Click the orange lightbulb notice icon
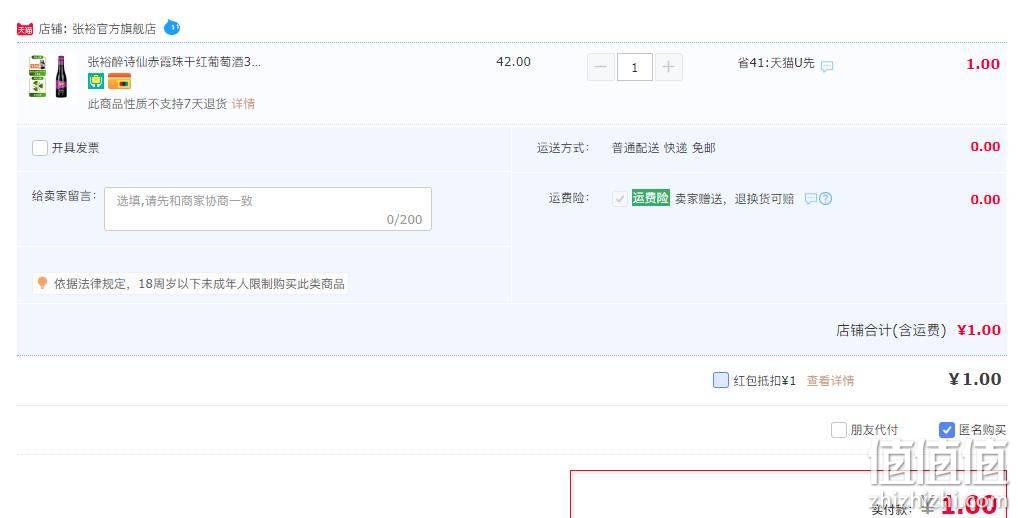This screenshot has height=518, width=1018. (42, 283)
